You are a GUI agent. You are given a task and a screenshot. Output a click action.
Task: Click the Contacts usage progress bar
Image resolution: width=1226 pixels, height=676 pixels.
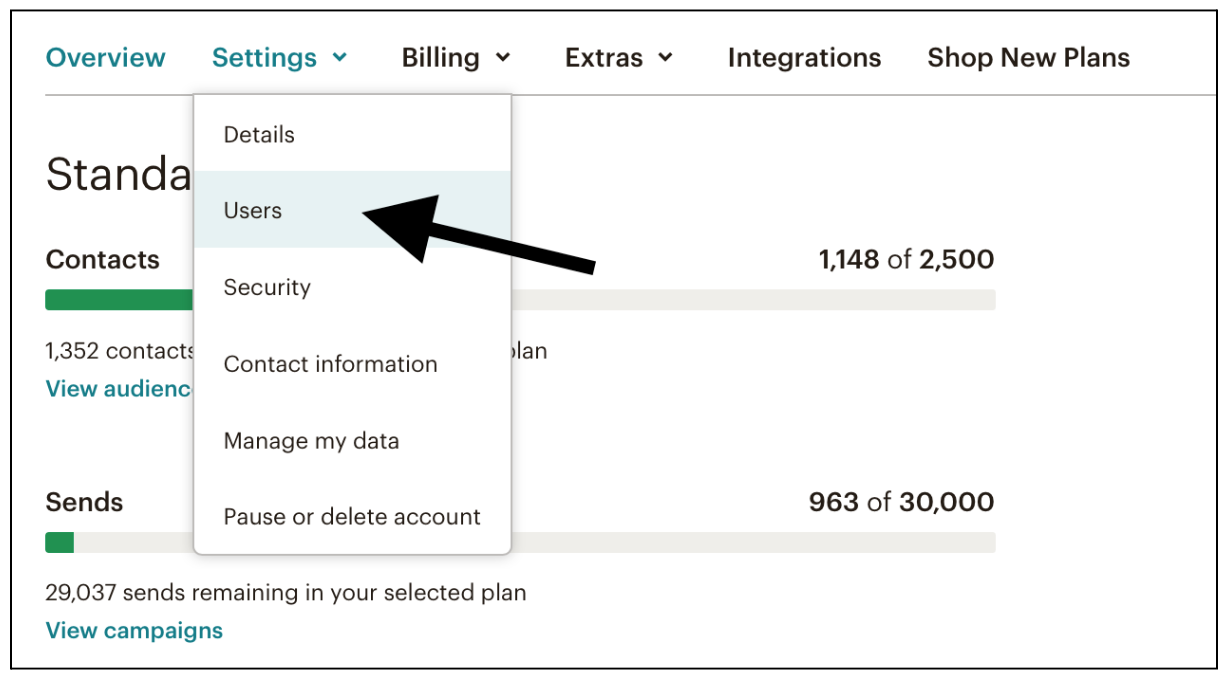750,300
